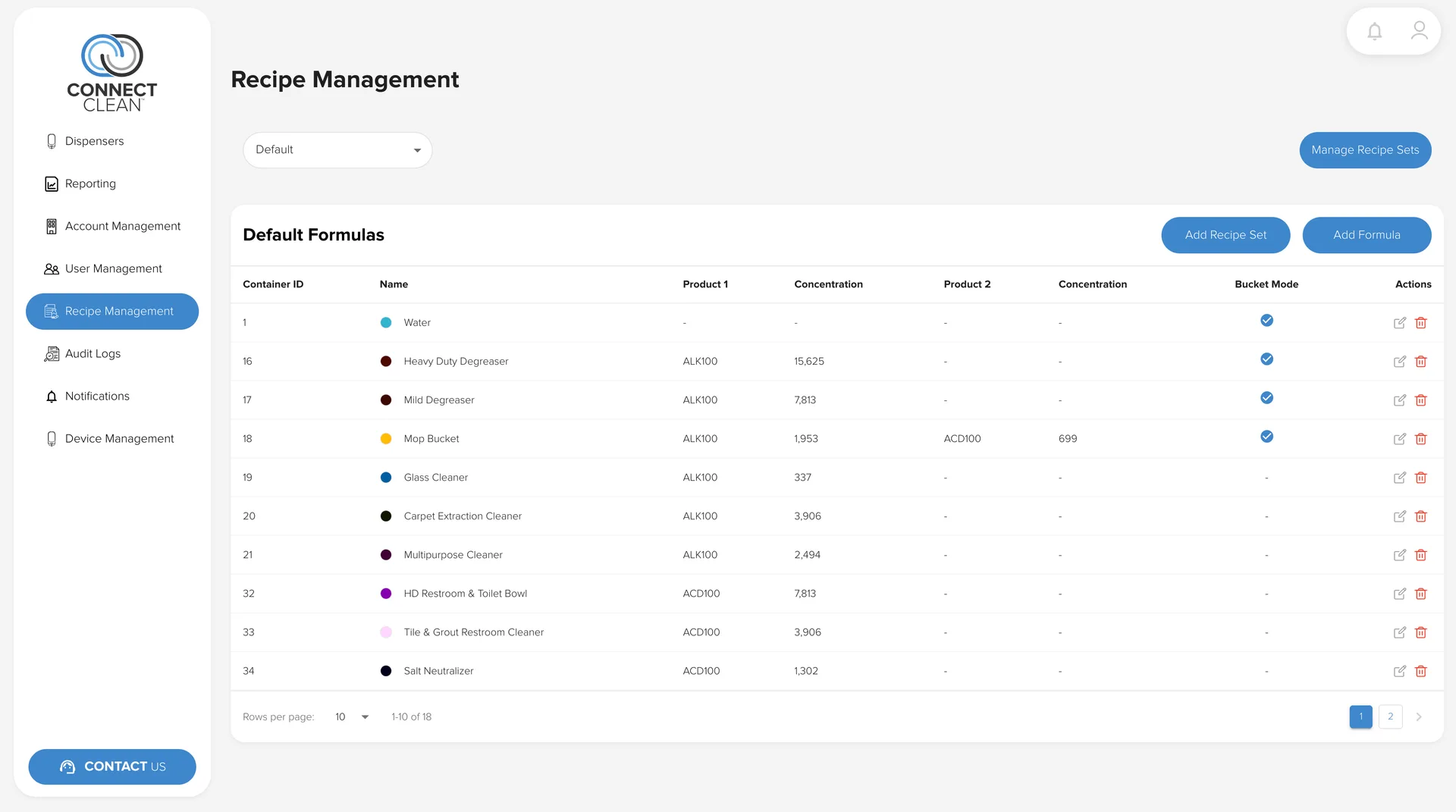Edit the Mop Bucket formula
This screenshot has height=812, width=1456.
[1400, 439]
